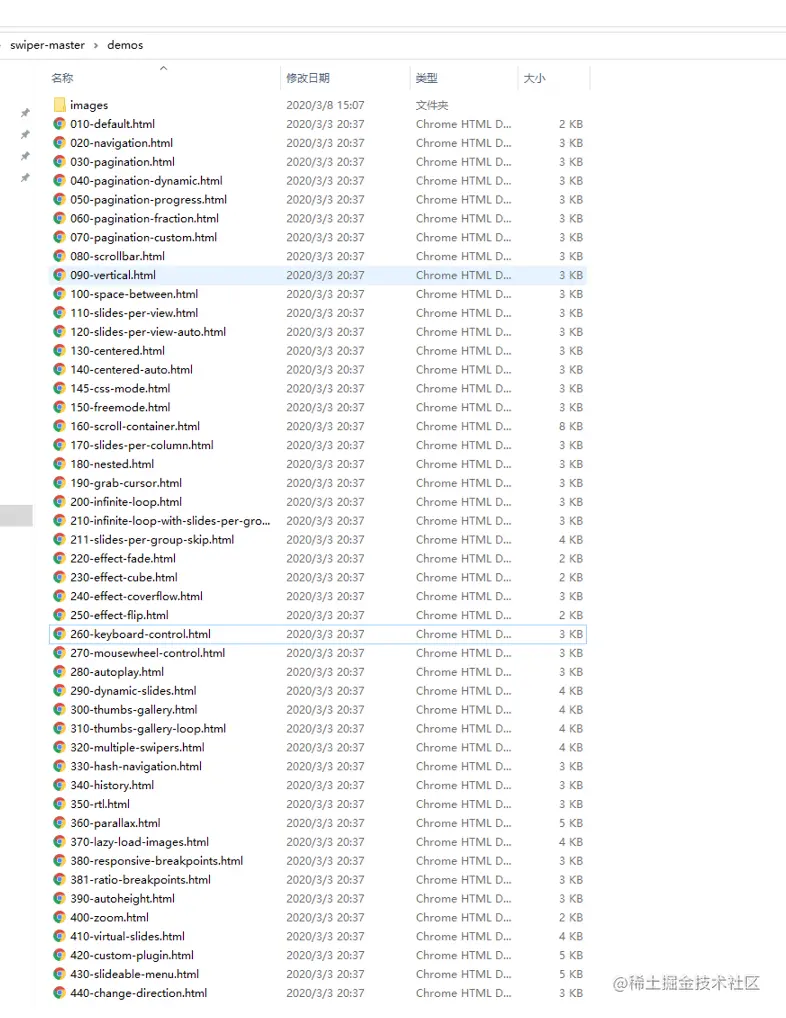Expand the breadcrumb chevron after swiper-master
The image size is (786, 1018).
(96, 45)
